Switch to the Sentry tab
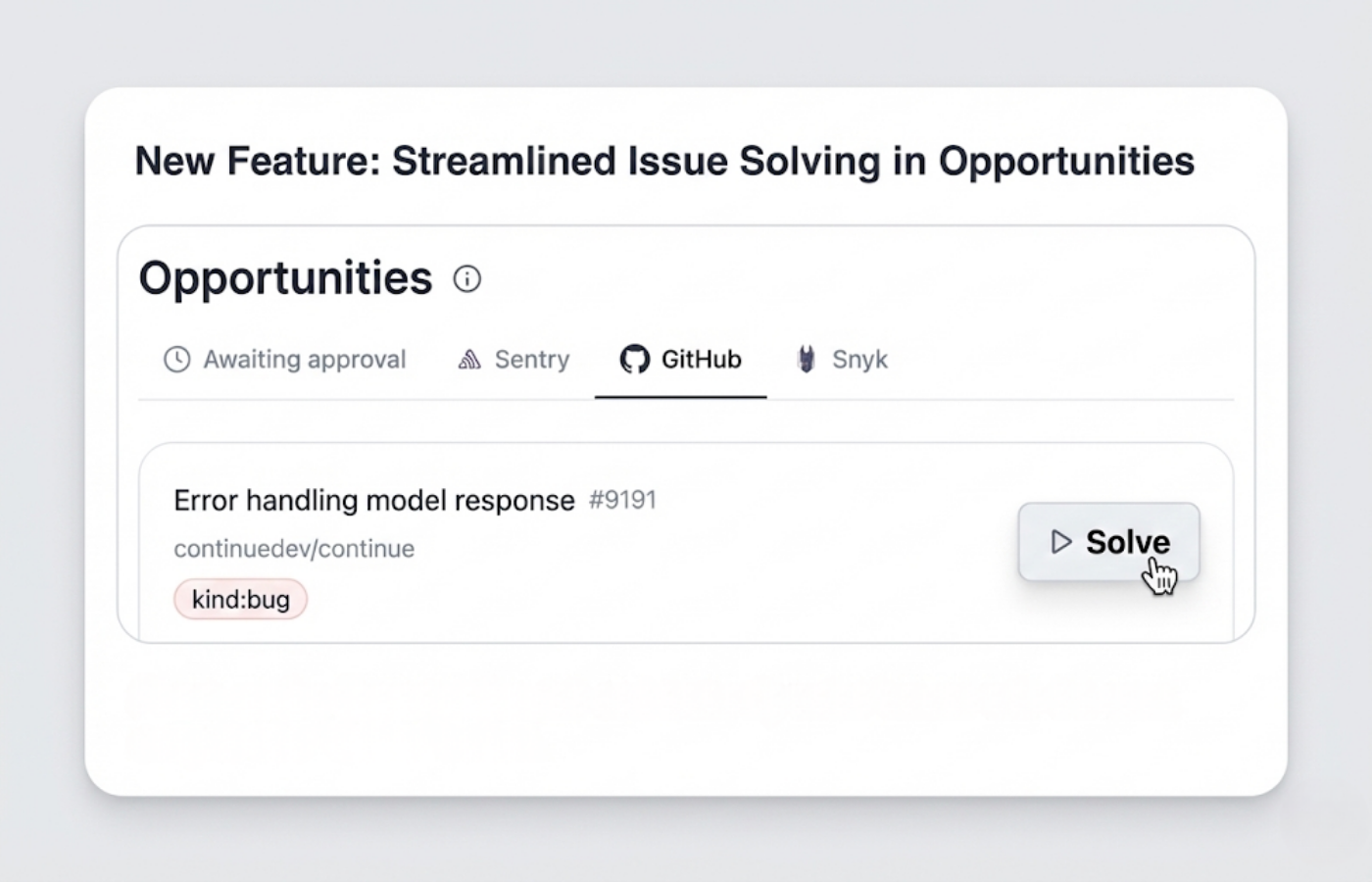The image size is (1372, 882). pyautogui.click(x=531, y=360)
